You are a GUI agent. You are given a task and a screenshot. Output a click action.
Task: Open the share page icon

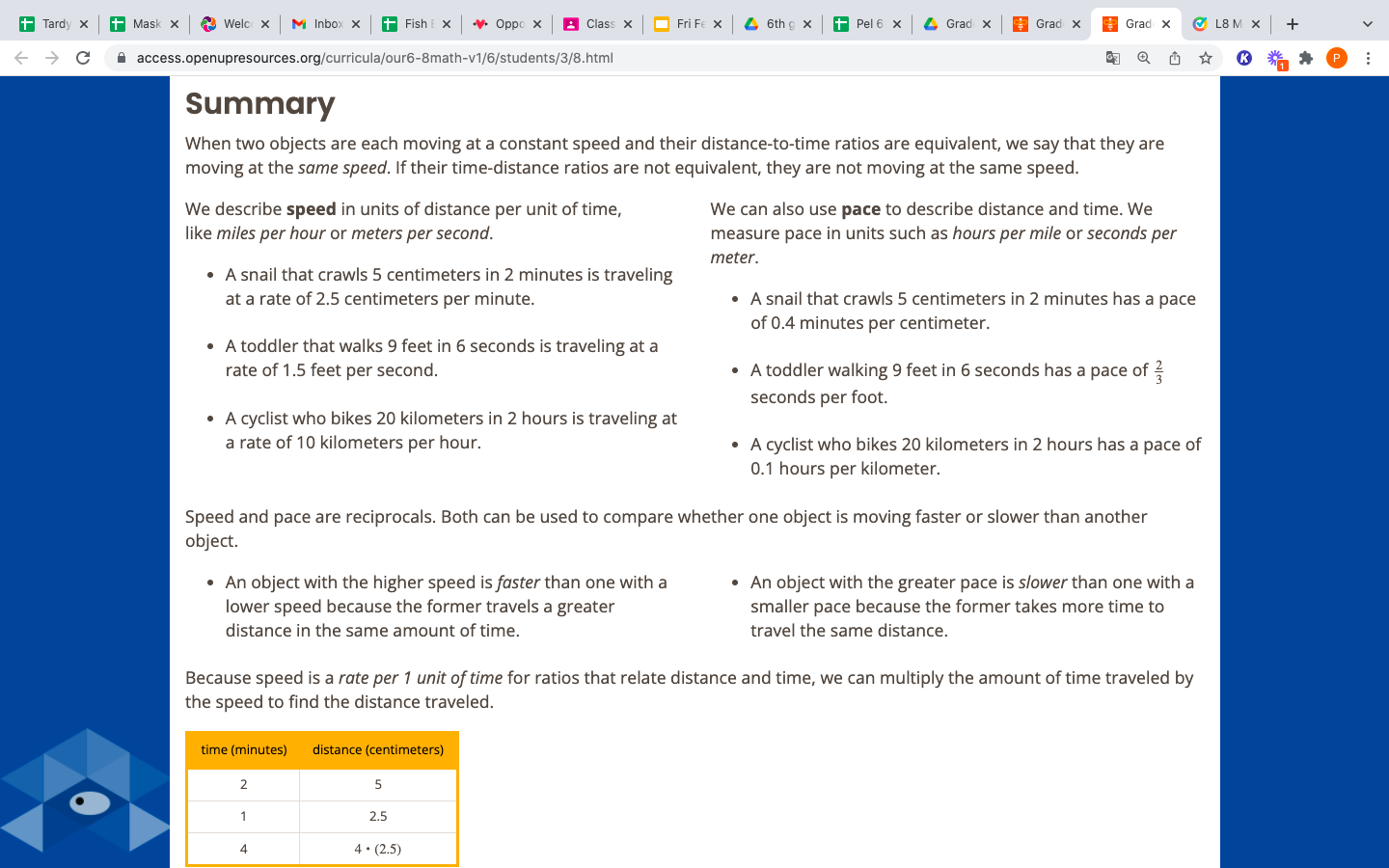point(1174,58)
